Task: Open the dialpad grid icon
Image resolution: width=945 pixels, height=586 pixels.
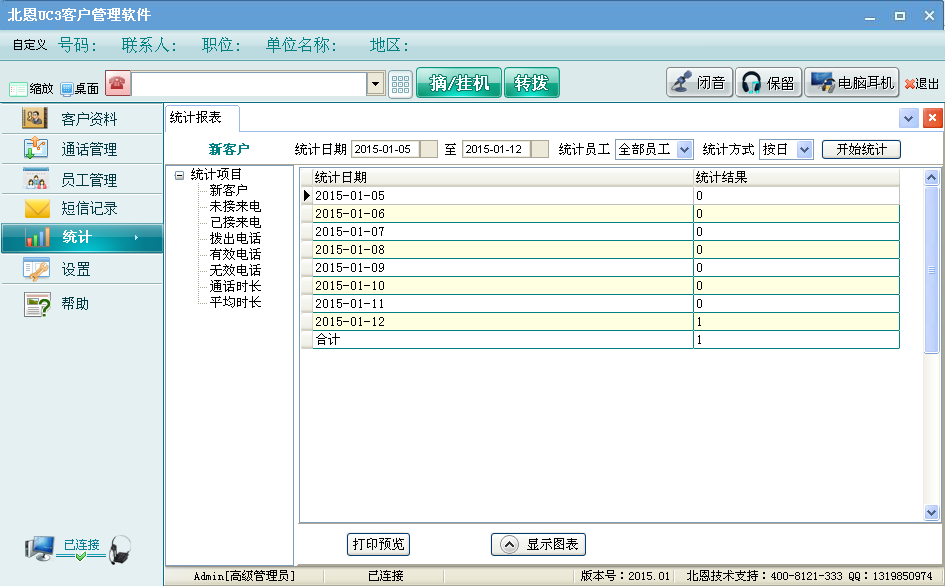Action: [x=400, y=83]
